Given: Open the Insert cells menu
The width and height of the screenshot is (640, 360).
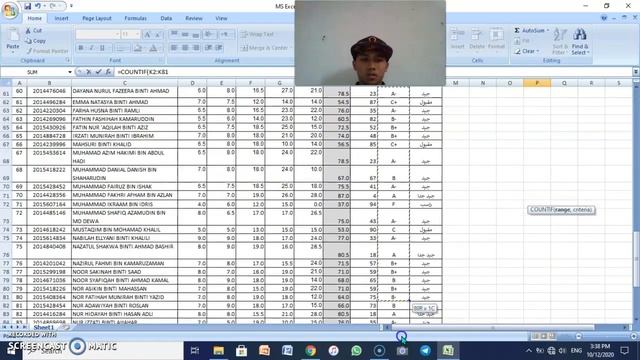Looking at the screenshot, I should [x=458, y=40].
